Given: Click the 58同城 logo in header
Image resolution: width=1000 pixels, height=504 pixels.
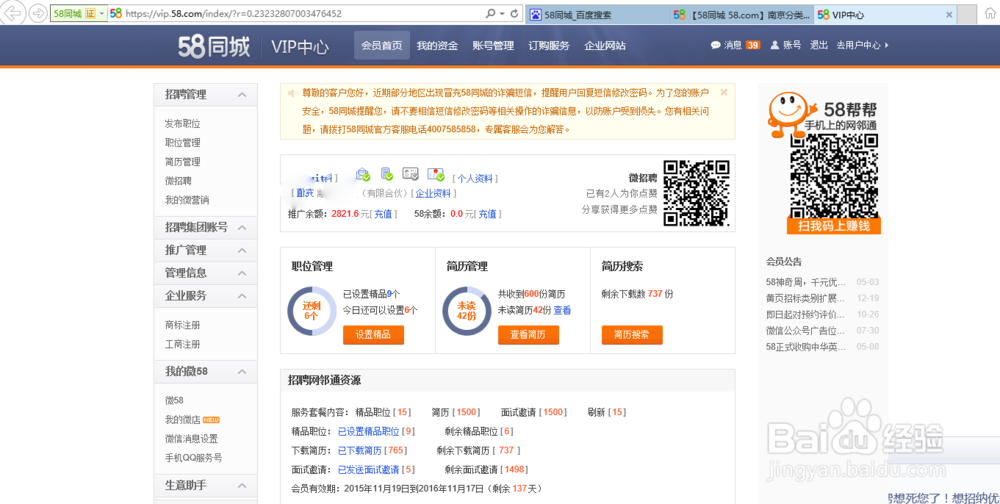Looking at the screenshot, I should coord(214,47).
